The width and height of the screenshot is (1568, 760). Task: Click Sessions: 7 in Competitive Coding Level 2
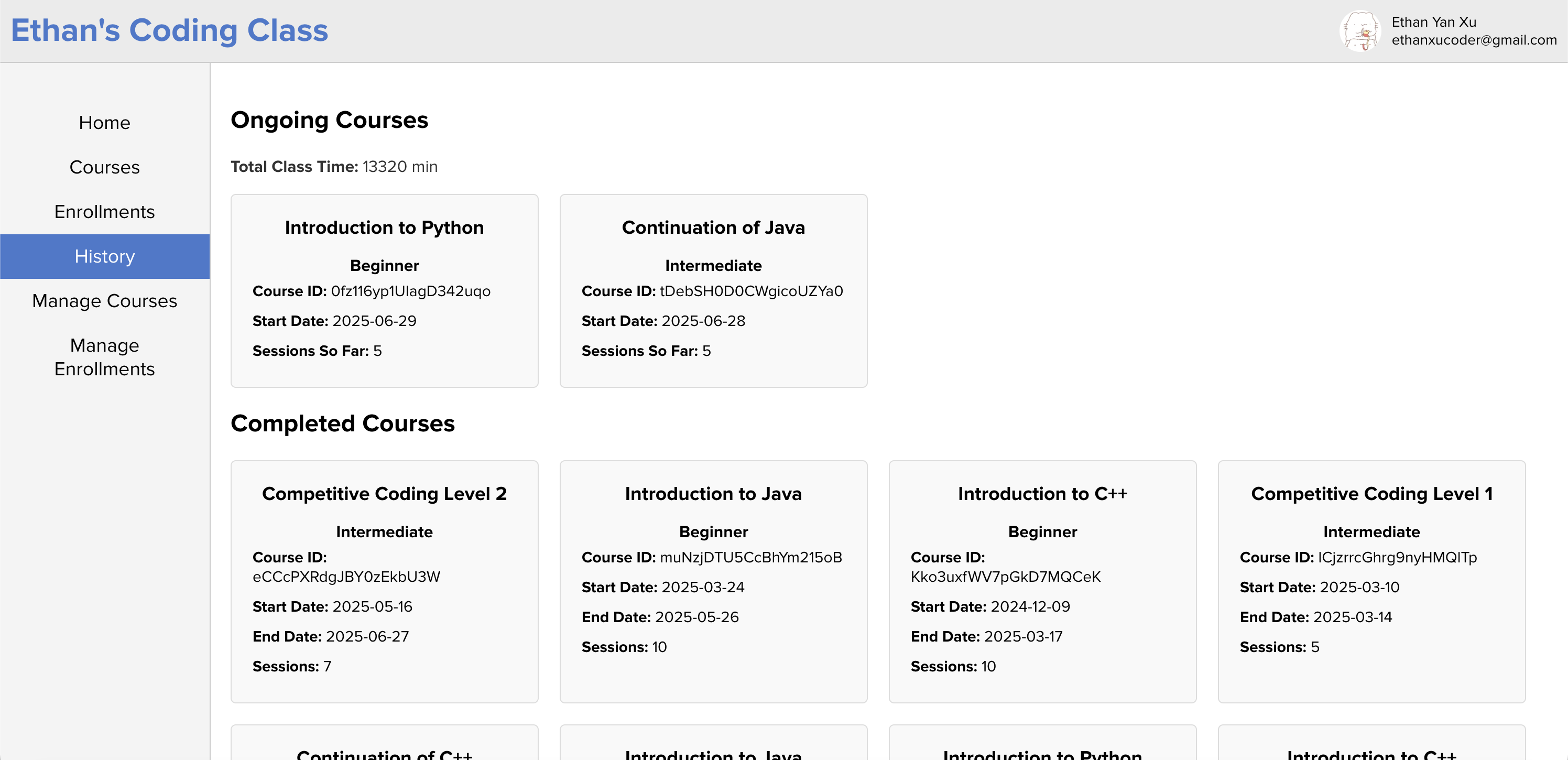292,666
